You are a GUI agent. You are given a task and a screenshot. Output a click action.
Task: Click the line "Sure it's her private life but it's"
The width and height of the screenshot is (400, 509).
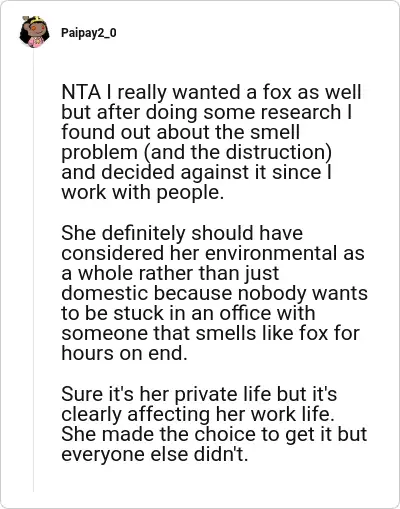coord(199,394)
